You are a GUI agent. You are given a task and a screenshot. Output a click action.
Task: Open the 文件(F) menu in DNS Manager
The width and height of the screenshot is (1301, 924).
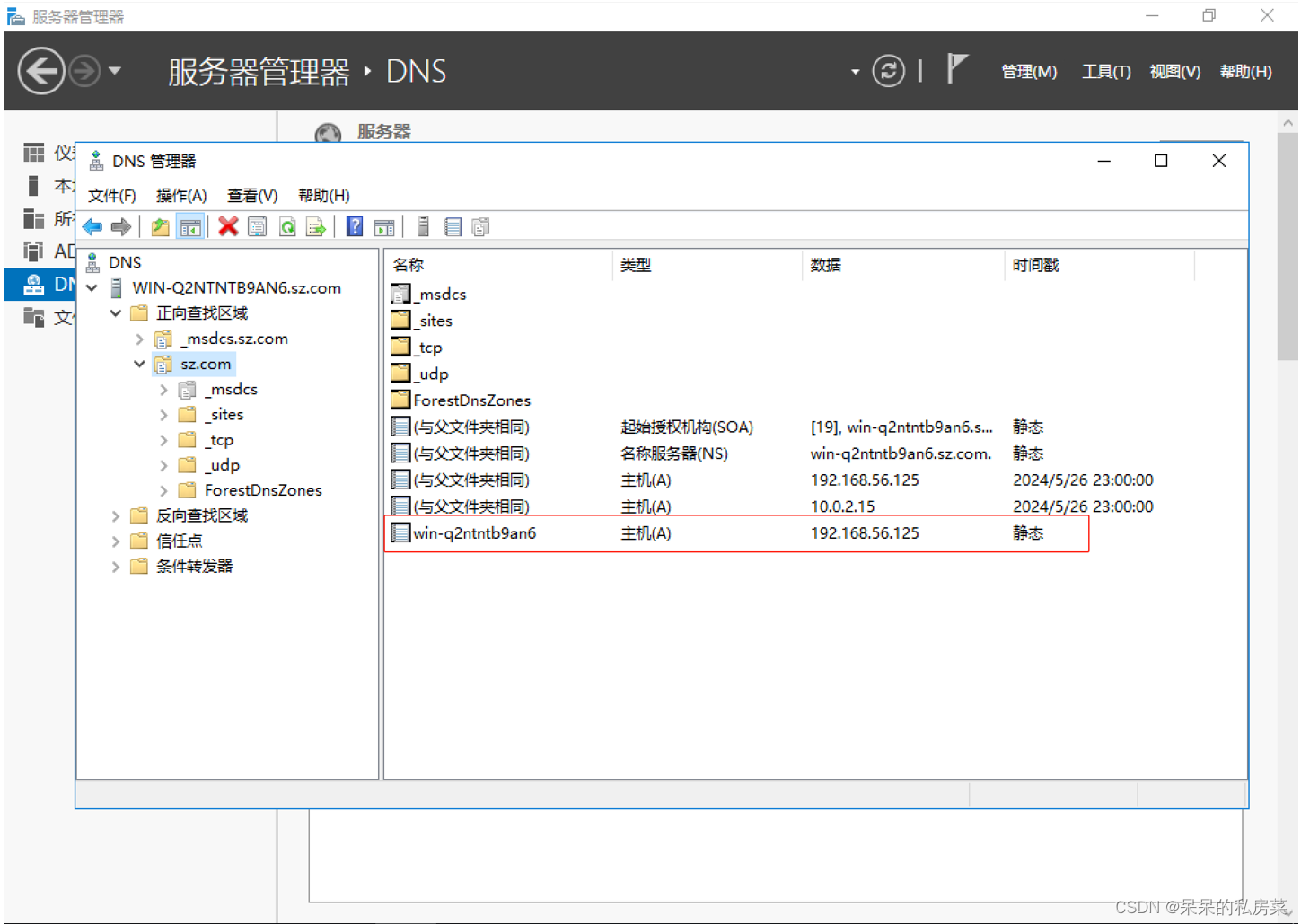[112, 196]
